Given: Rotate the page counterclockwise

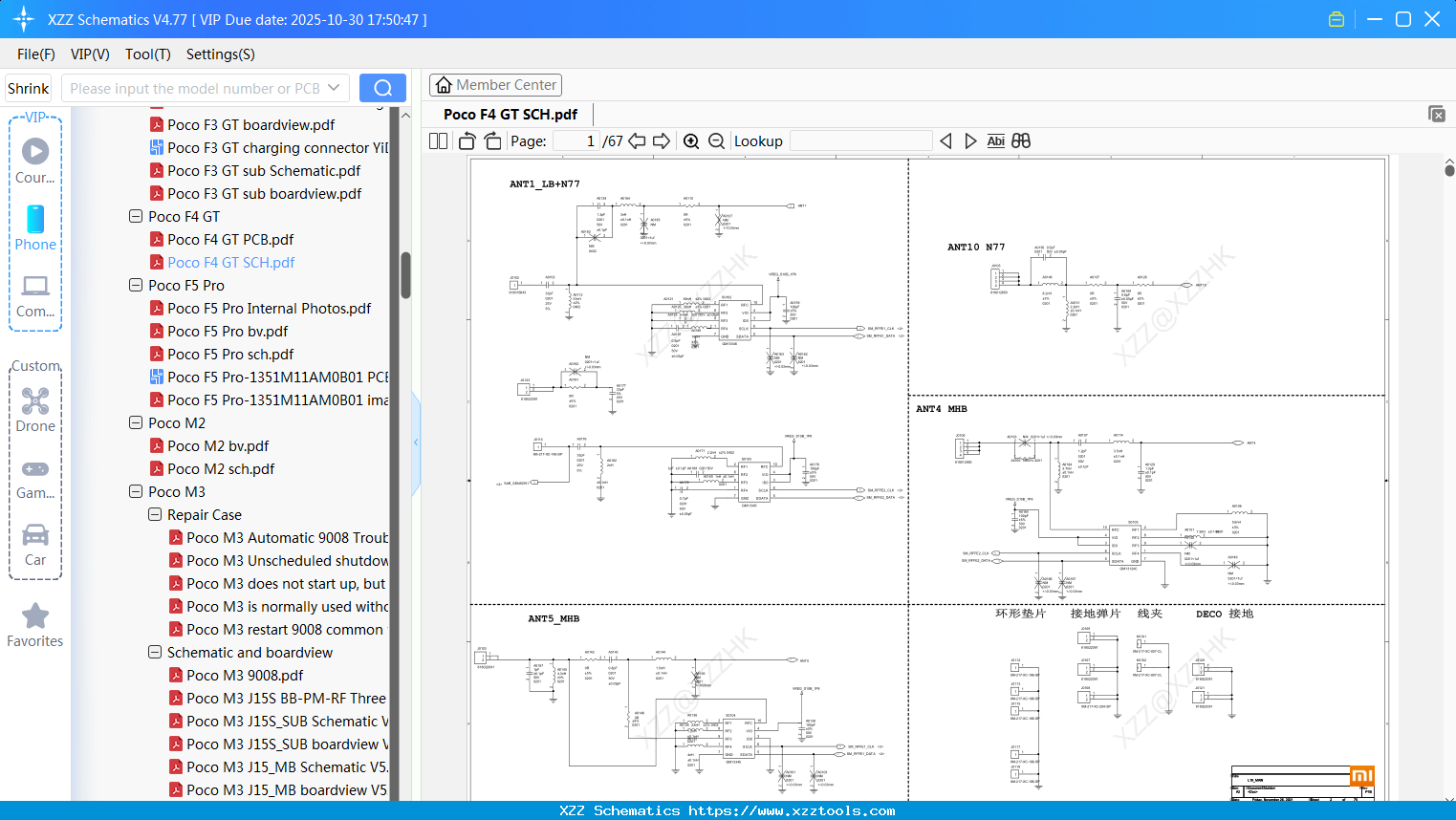Looking at the screenshot, I should (x=467, y=141).
